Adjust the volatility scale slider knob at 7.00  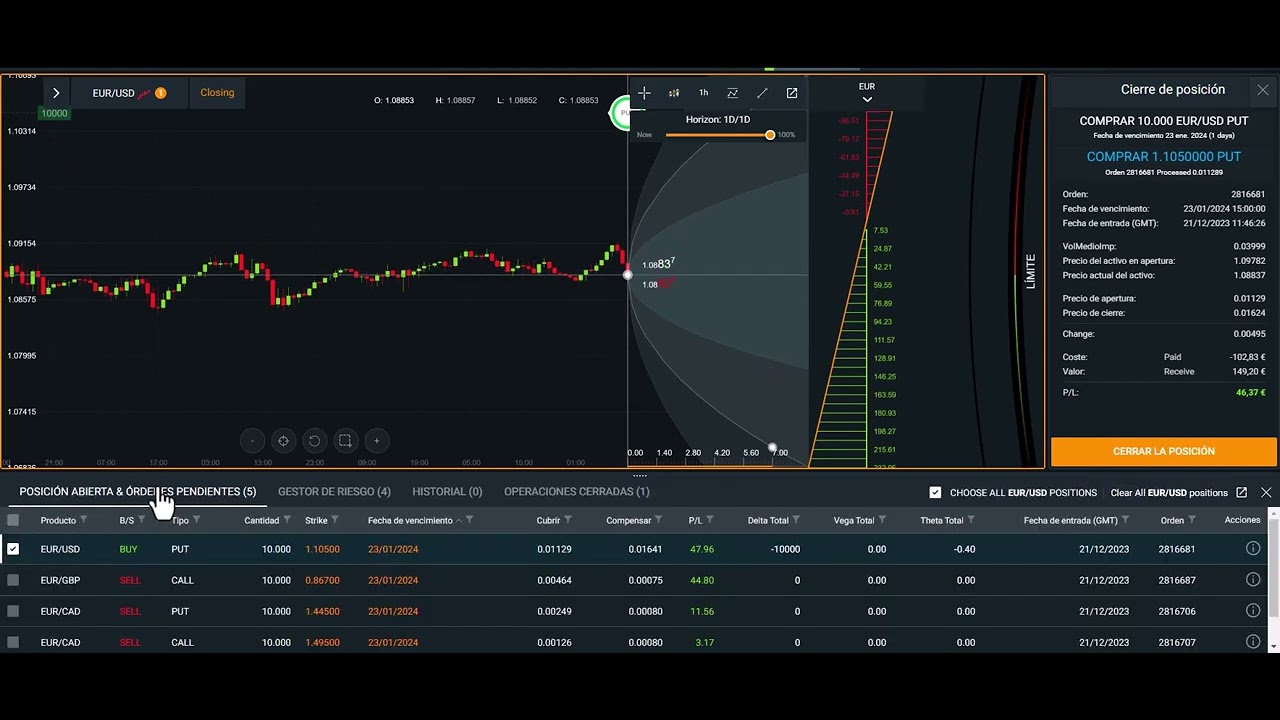click(x=772, y=448)
